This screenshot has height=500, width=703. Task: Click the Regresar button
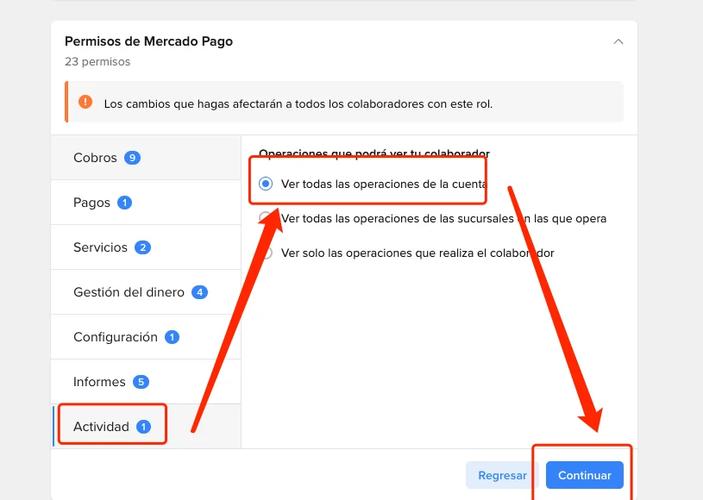pyautogui.click(x=502, y=475)
